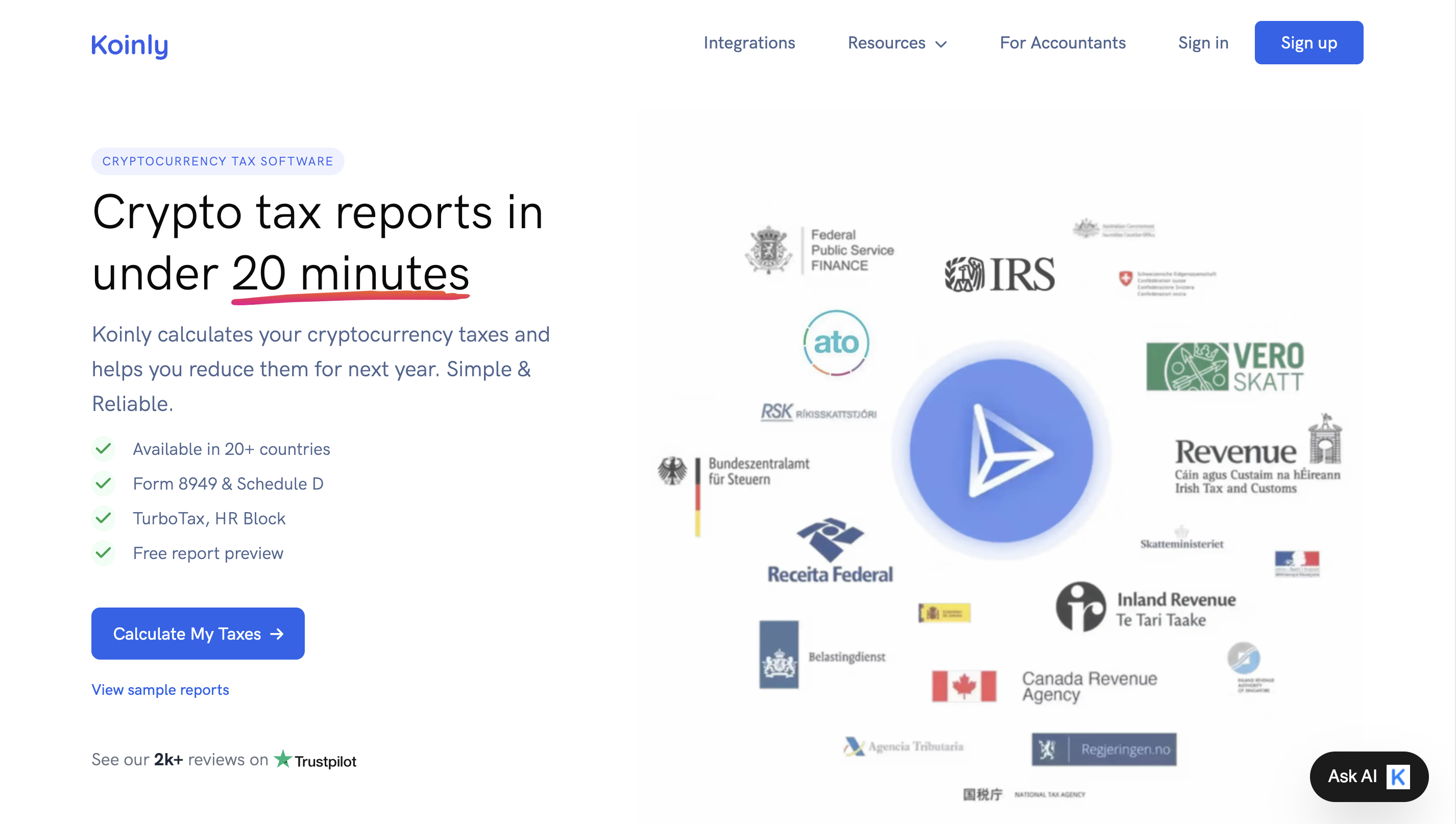Viewport: 1456px width, 824px height.
Task: Click 'Form 8949 & Schedule D' text
Action: pos(228,484)
